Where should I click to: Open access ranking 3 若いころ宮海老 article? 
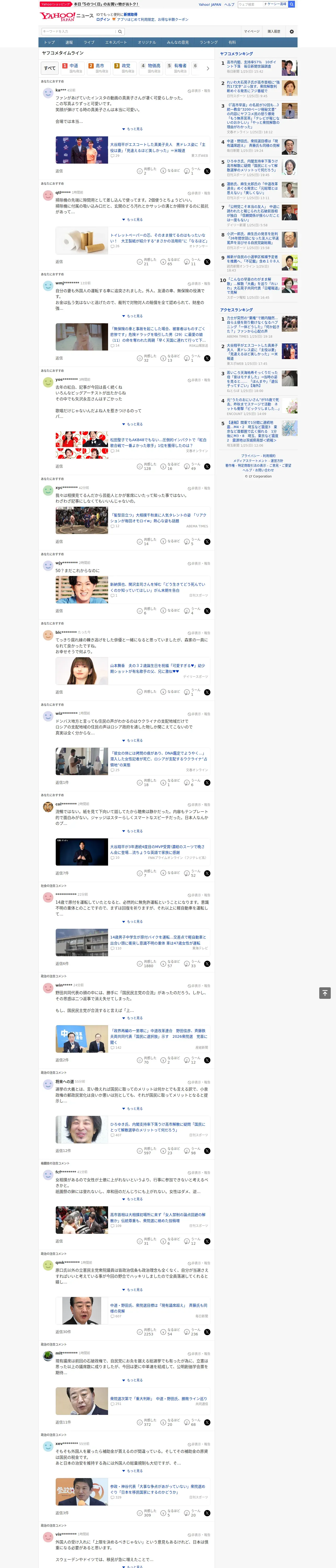(253, 379)
